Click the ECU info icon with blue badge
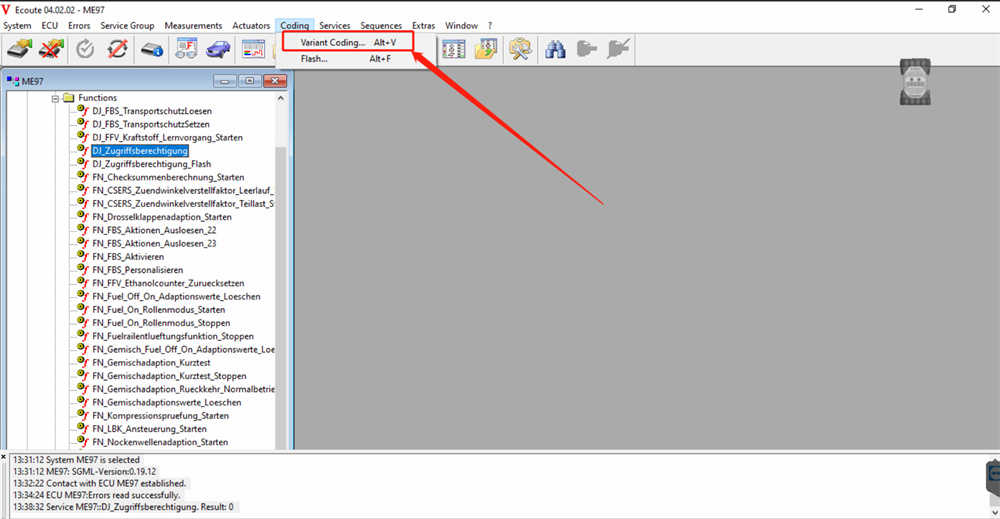Image resolution: width=1000 pixels, height=519 pixels. (152, 49)
